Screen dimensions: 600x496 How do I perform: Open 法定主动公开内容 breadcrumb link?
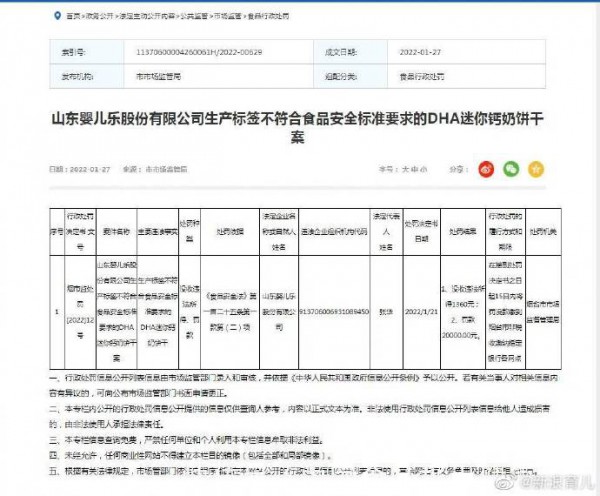pyautogui.click(x=147, y=16)
